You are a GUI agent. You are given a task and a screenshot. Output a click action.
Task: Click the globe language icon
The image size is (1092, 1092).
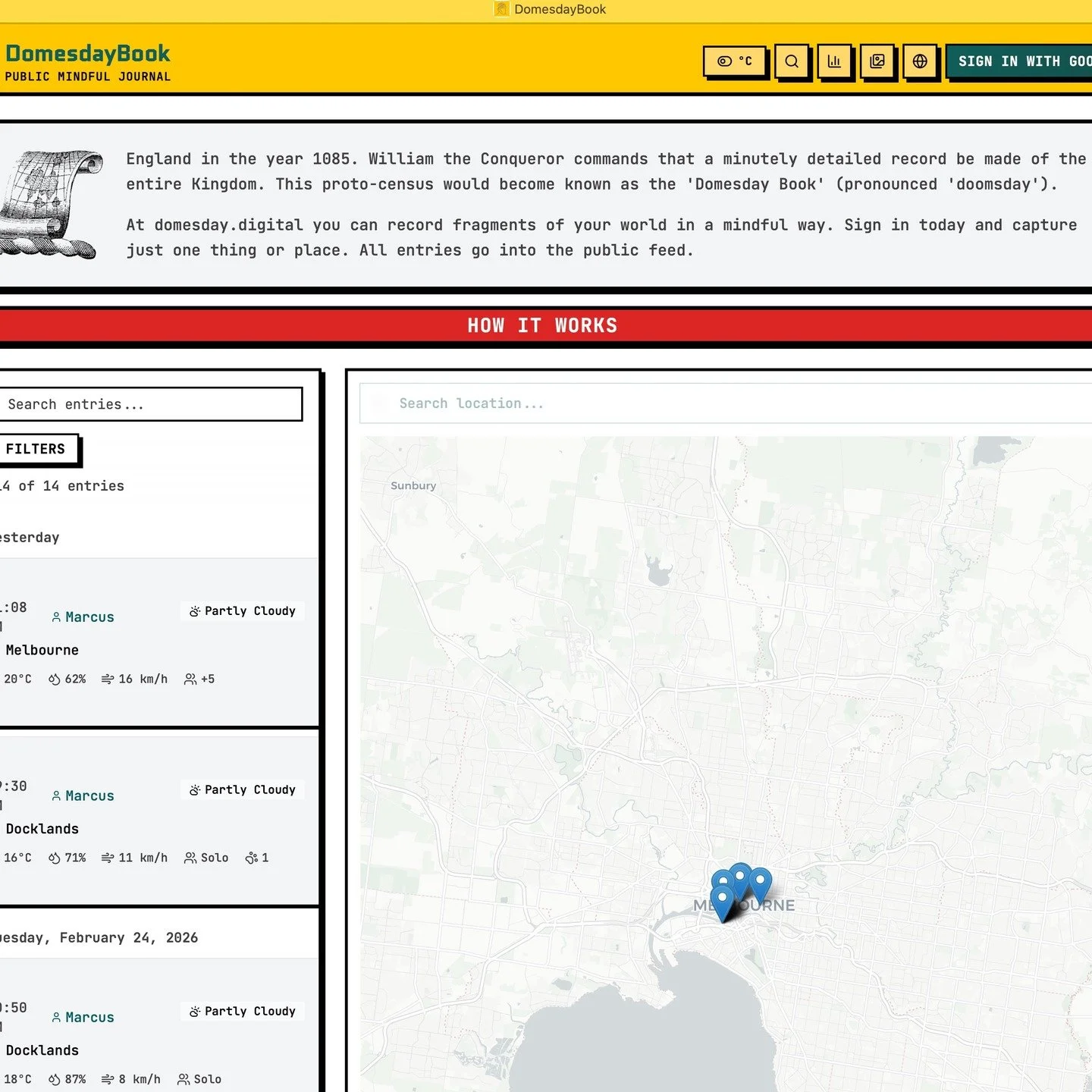point(921,63)
